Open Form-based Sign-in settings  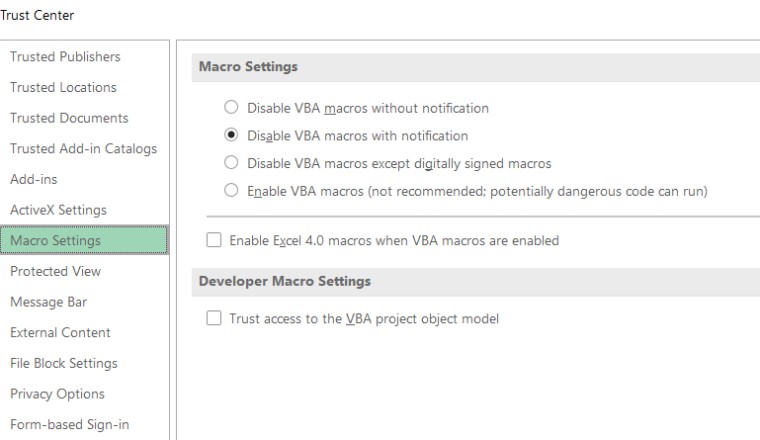coord(69,424)
